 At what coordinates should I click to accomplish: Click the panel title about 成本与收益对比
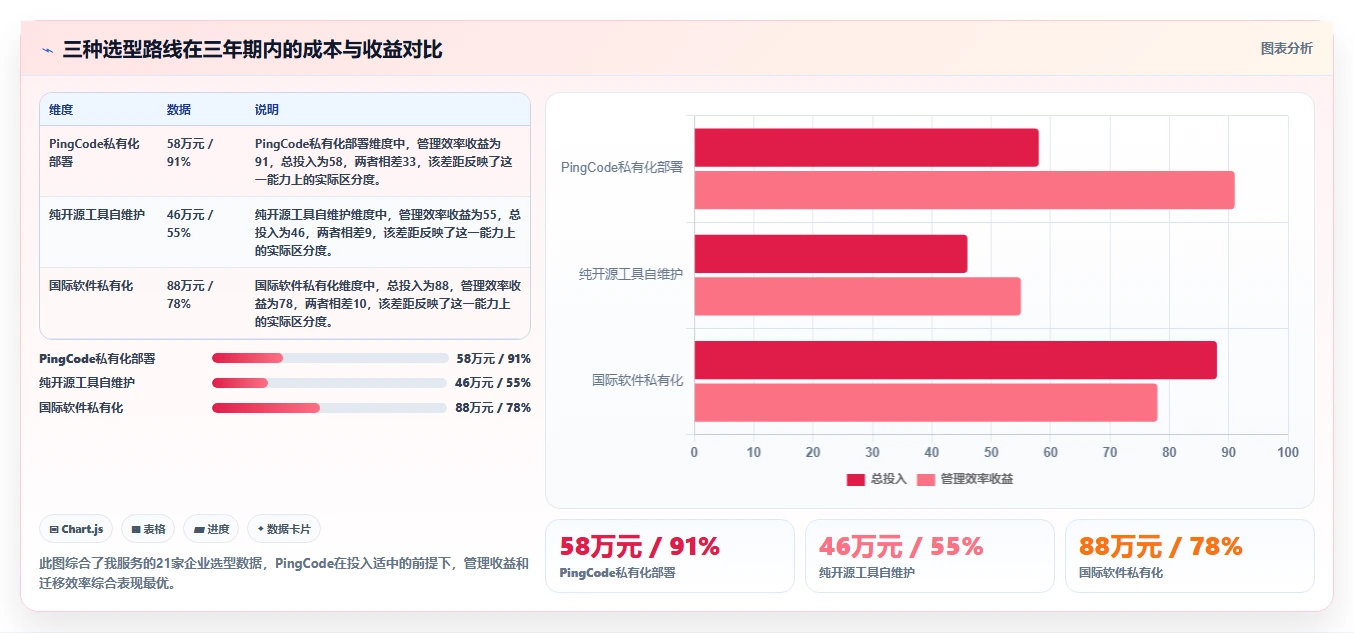(252, 50)
